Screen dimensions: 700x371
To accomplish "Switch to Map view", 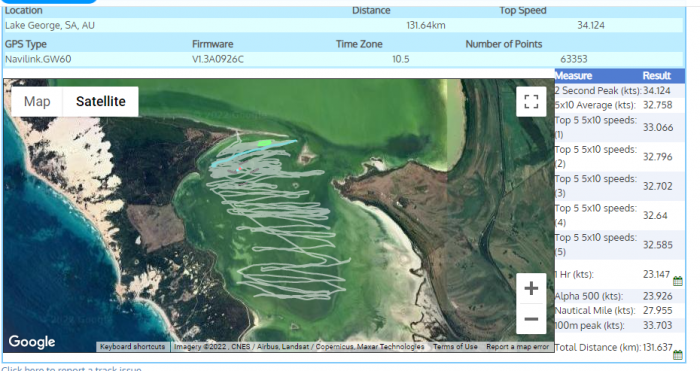I will (x=37, y=102).
